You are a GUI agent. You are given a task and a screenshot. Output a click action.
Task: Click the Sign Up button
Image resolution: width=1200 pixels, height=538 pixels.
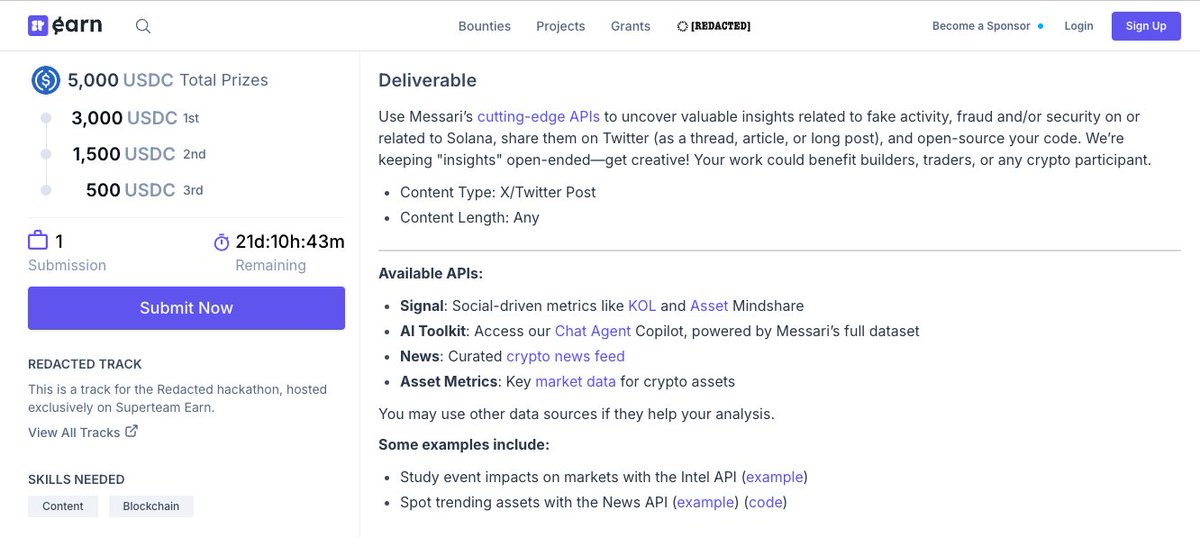1146,26
